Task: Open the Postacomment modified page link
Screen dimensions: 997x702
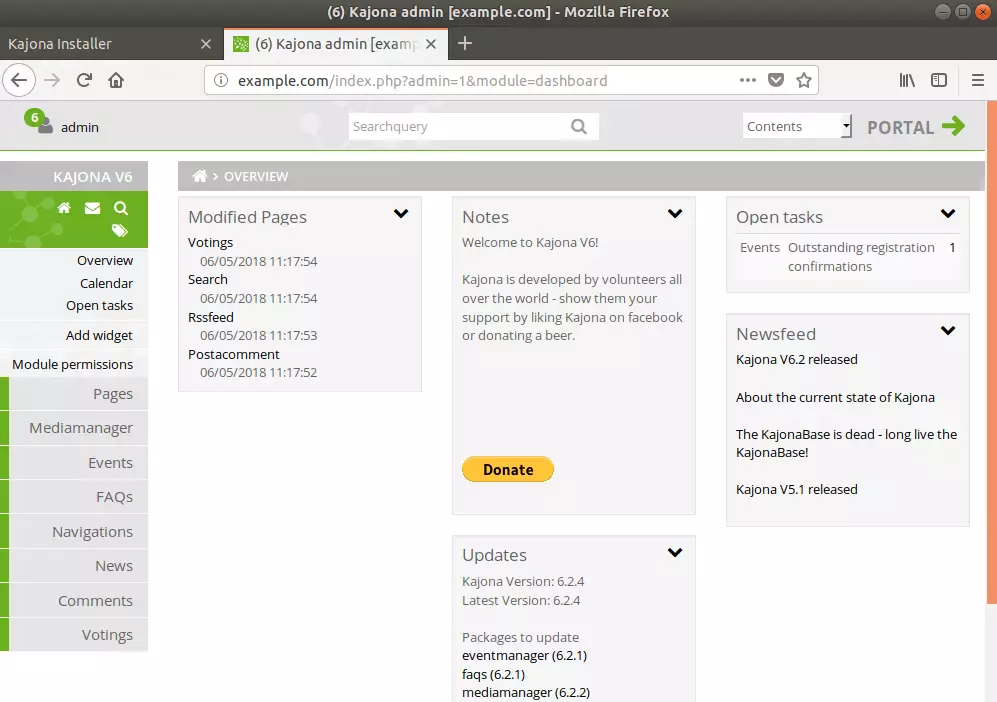Action: pyautogui.click(x=233, y=354)
